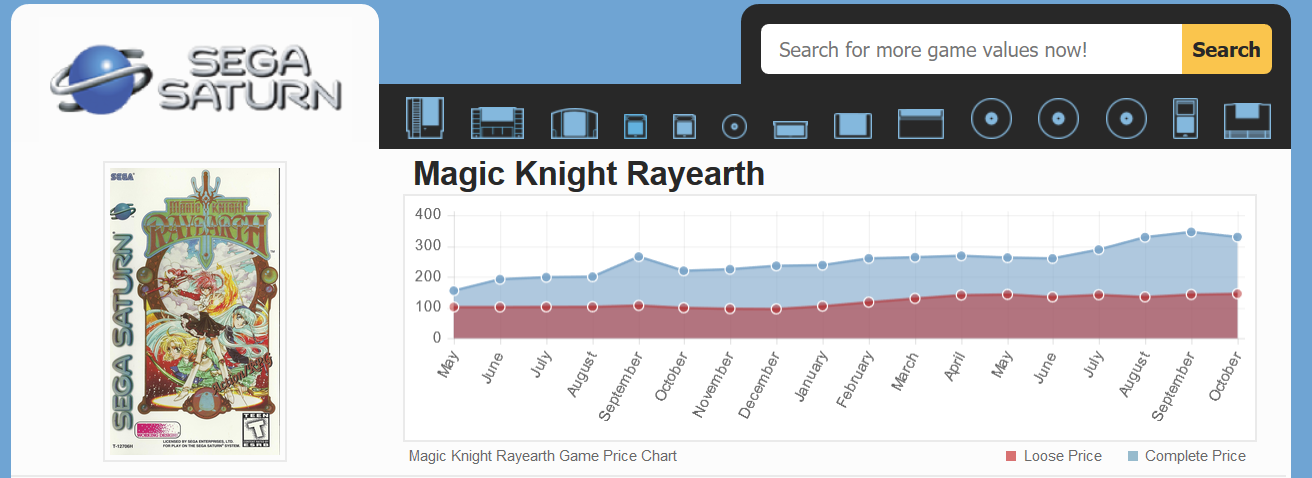The image size is (1312, 478).
Task: Choose the wide cartridge icon beside the discs
Action: 920,123
